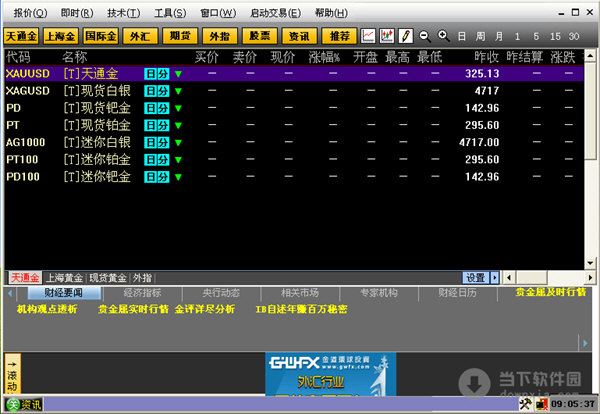Click the zoom out magnifier
Viewport: 600px width, 414px height.
click(x=425, y=36)
